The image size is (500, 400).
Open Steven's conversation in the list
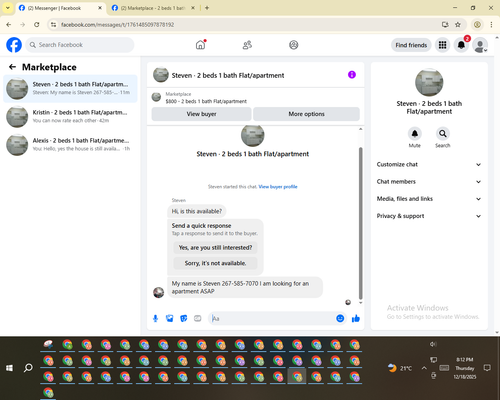tap(70, 89)
